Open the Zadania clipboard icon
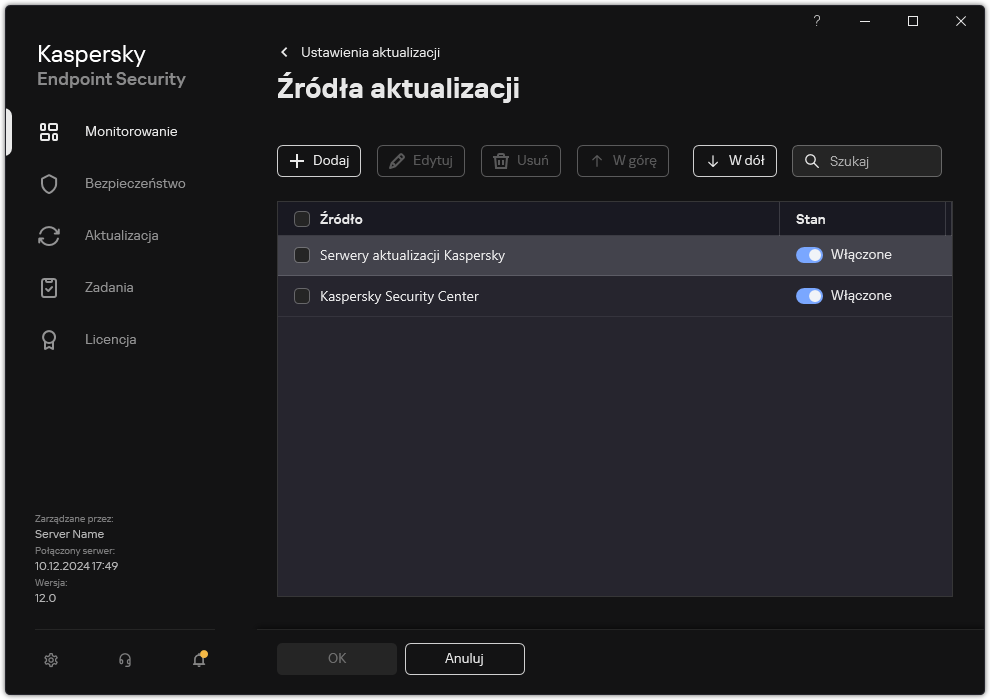Screen dimensions: 990x700 coord(49,288)
